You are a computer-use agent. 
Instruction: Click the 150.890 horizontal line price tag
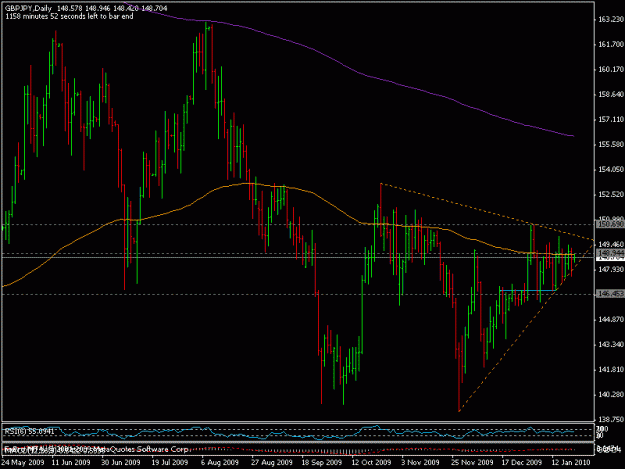tap(610, 225)
